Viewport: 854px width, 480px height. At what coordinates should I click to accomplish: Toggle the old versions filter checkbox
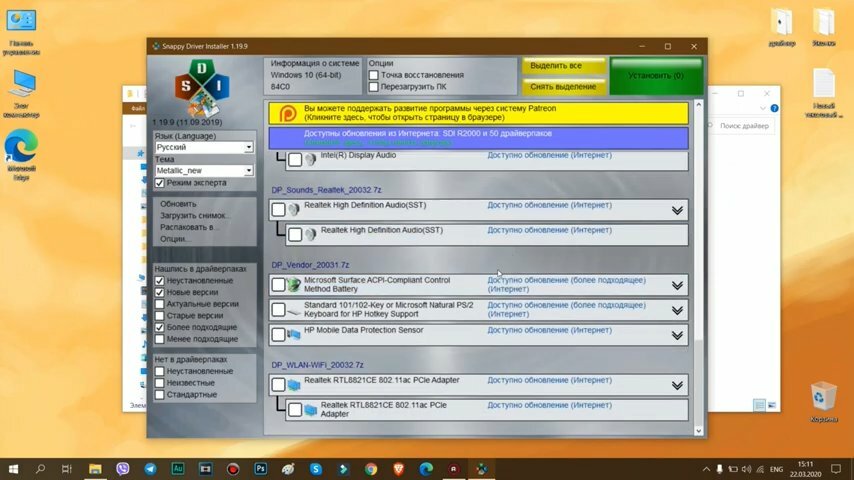[x=160, y=315]
